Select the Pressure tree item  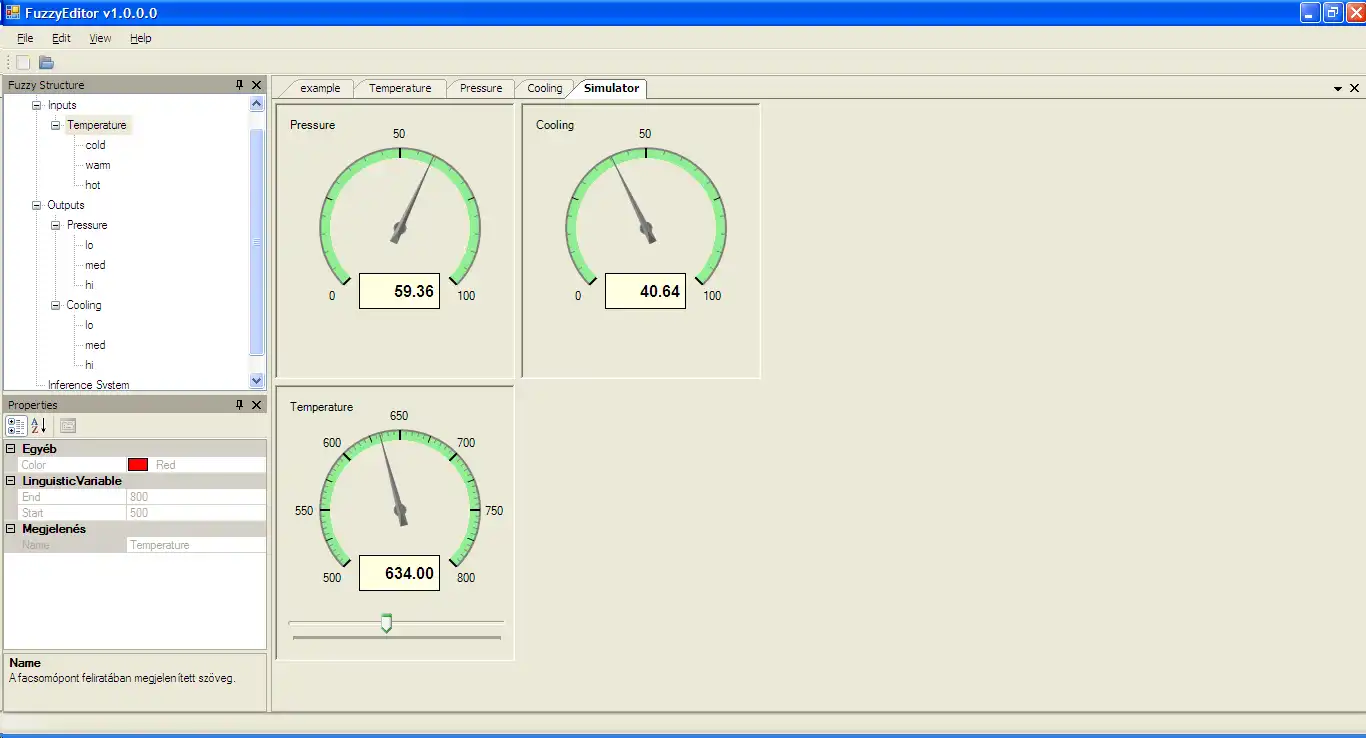[87, 225]
